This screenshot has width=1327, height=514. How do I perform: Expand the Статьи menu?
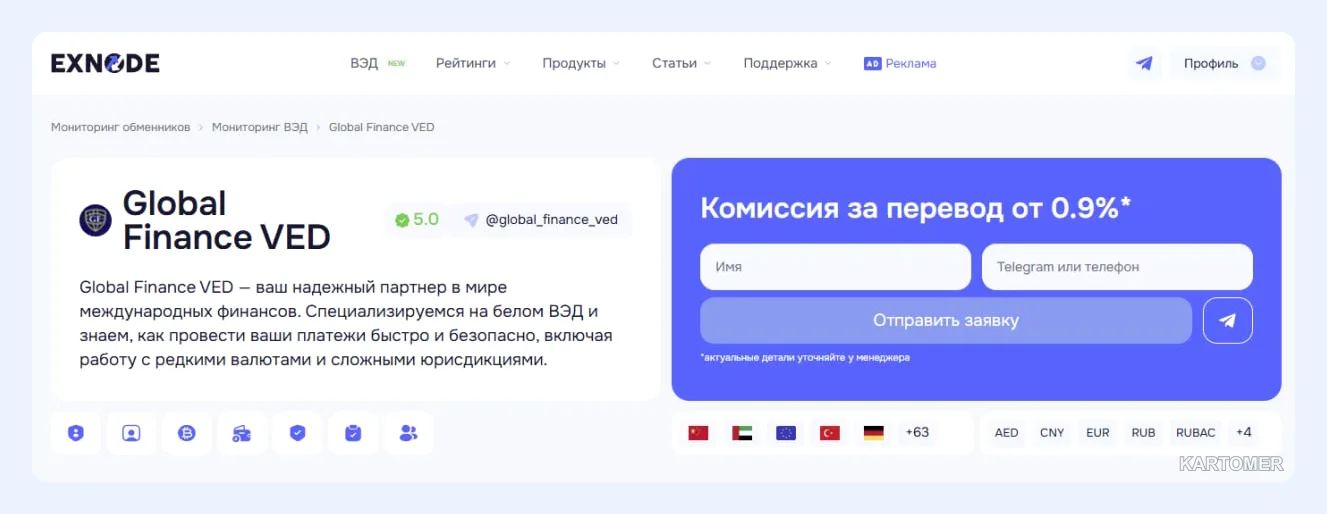click(x=682, y=63)
